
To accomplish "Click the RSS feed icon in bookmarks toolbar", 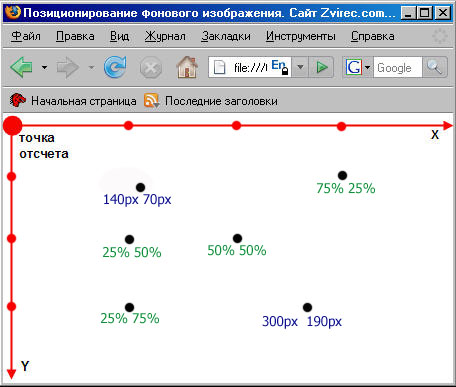I will [x=151, y=100].
